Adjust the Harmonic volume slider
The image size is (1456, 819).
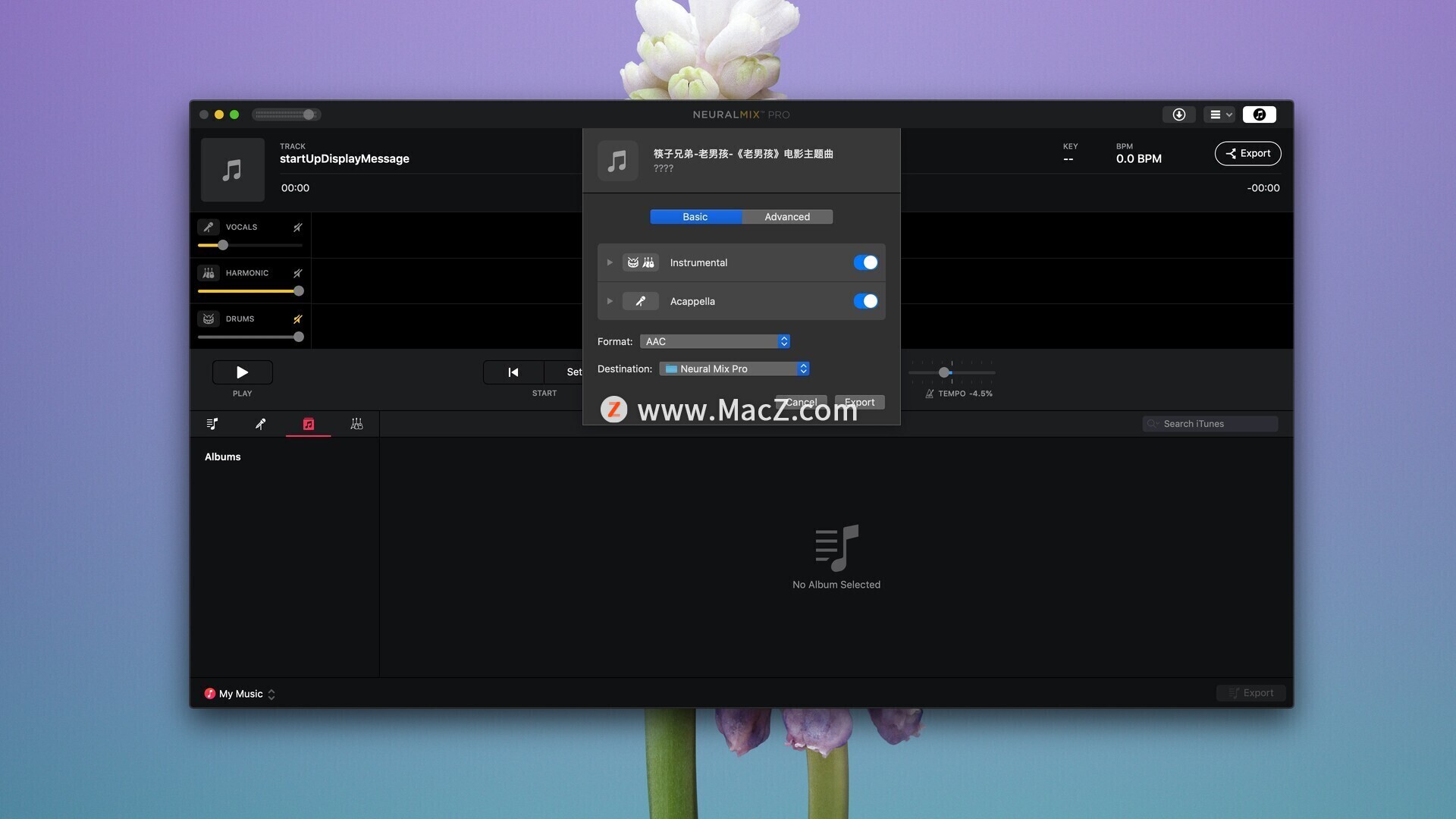(x=250, y=291)
